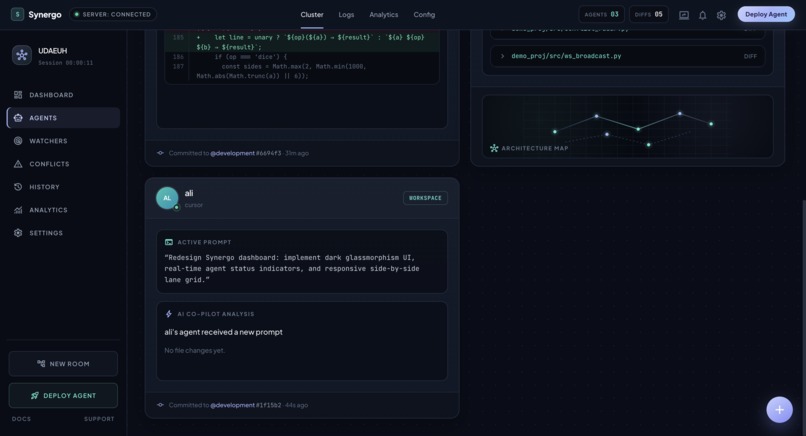This screenshot has width=806, height=436.
Task: Click the New Room button
Action: pos(63,364)
